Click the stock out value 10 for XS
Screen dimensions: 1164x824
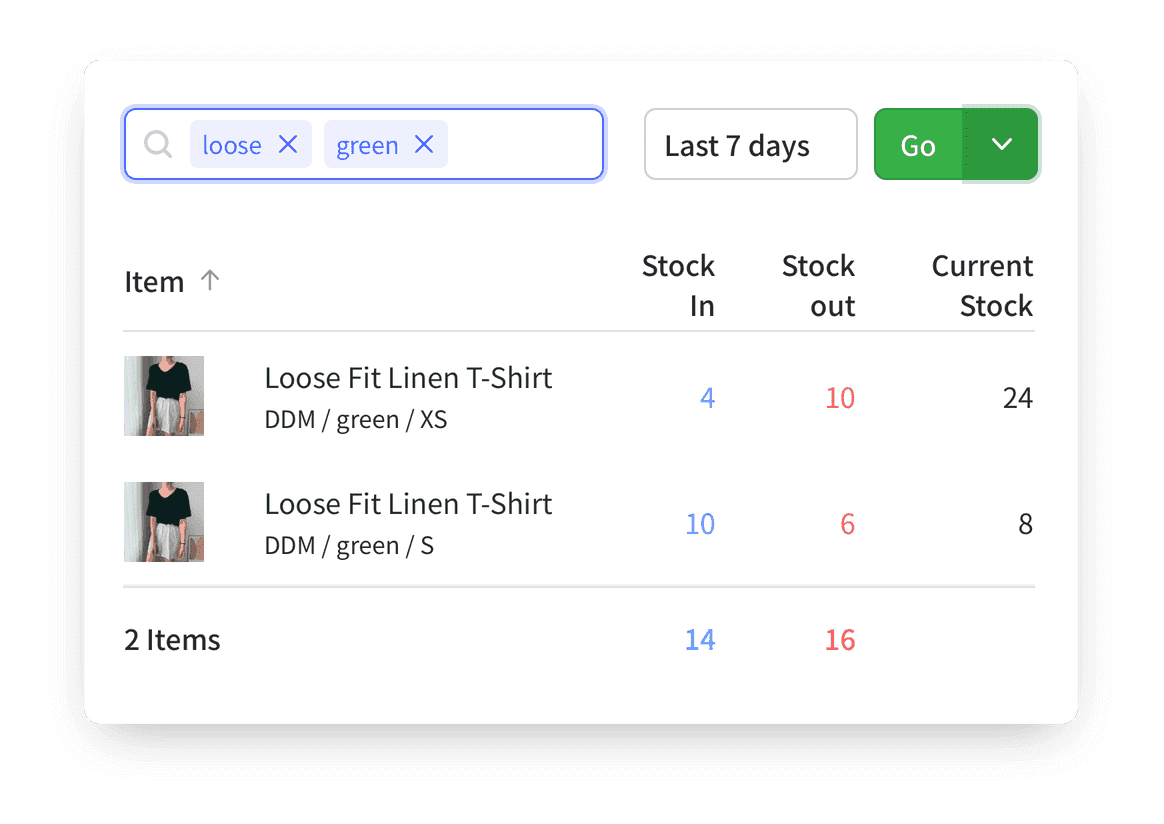click(840, 397)
